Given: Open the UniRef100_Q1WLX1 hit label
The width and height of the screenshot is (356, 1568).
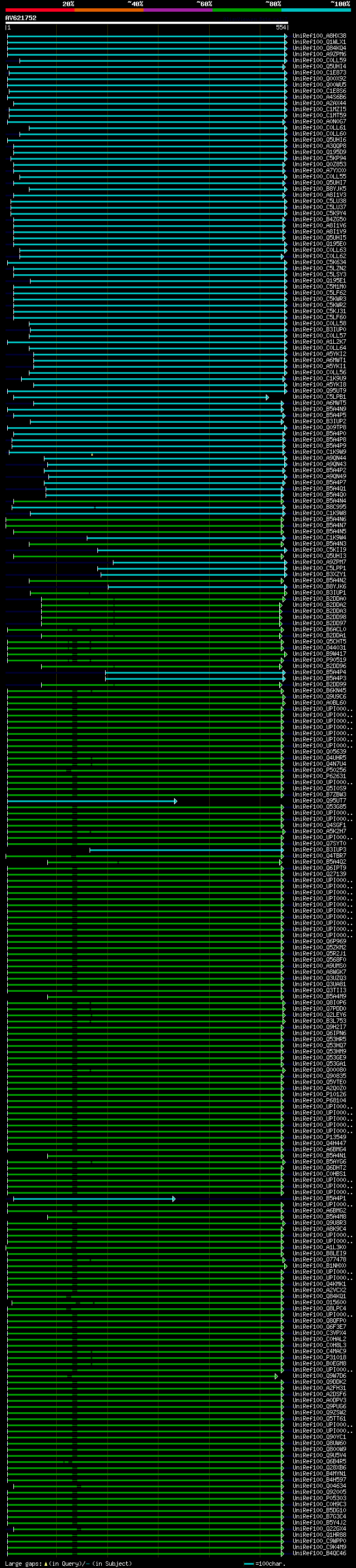Looking at the screenshot, I should coord(319,42).
